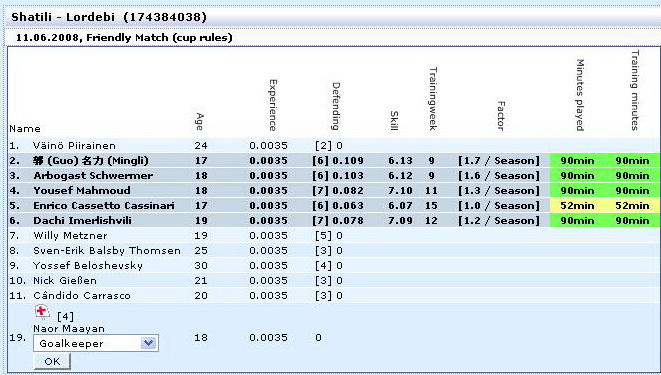Click the Training minutes column header

pos(635,90)
